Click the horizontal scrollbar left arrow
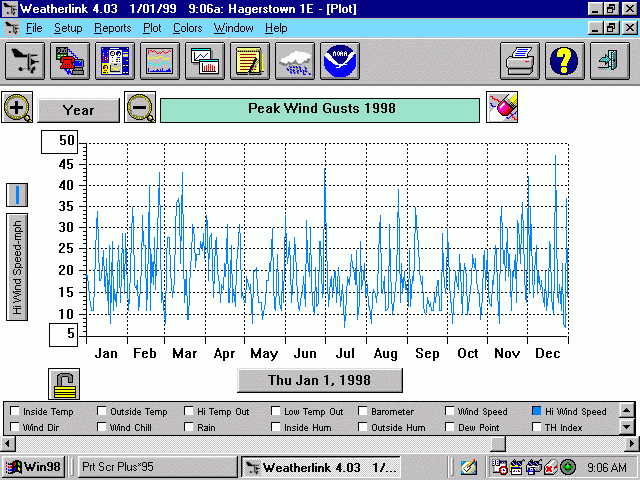The height and width of the screenshot is (480, 640). [x=8, y=443]
